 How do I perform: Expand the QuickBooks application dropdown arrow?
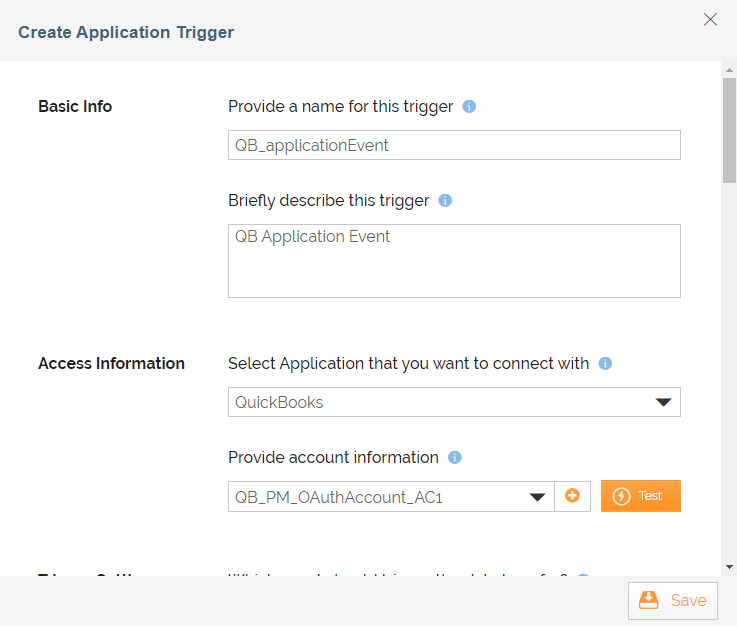tap(663, 402)
